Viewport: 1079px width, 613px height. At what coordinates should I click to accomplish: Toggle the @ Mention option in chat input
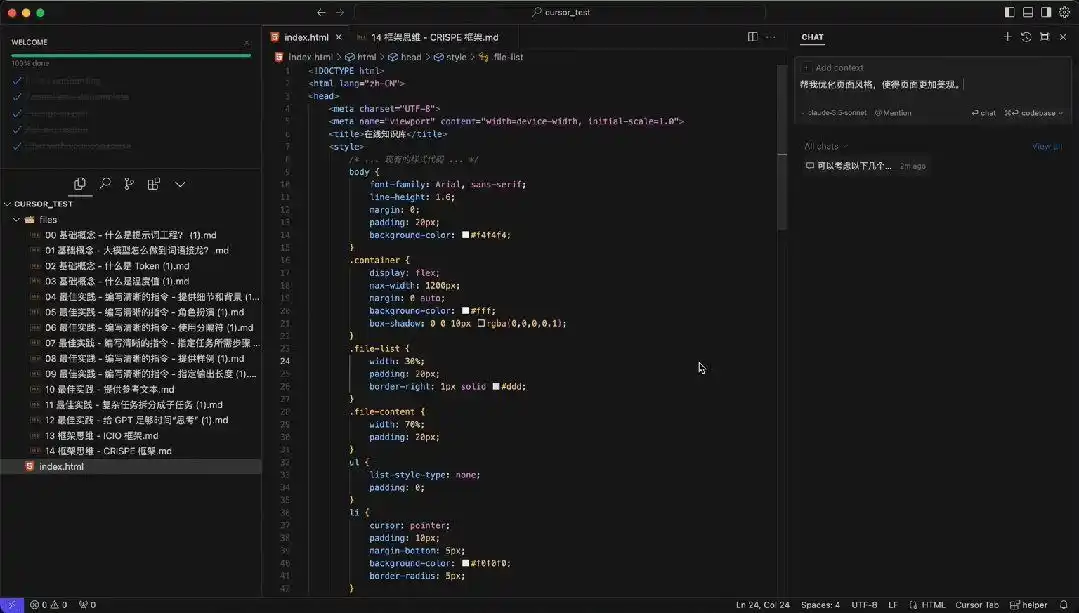tap(893, 112)
